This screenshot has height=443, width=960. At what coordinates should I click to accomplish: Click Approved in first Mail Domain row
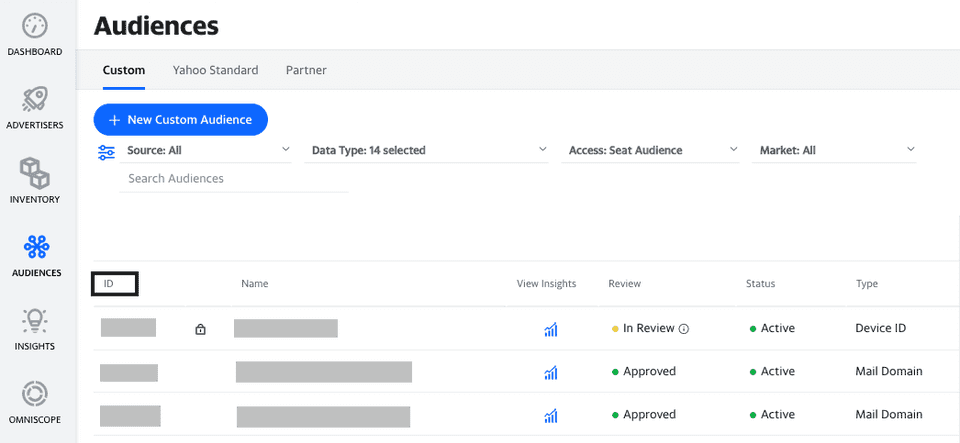650,371
